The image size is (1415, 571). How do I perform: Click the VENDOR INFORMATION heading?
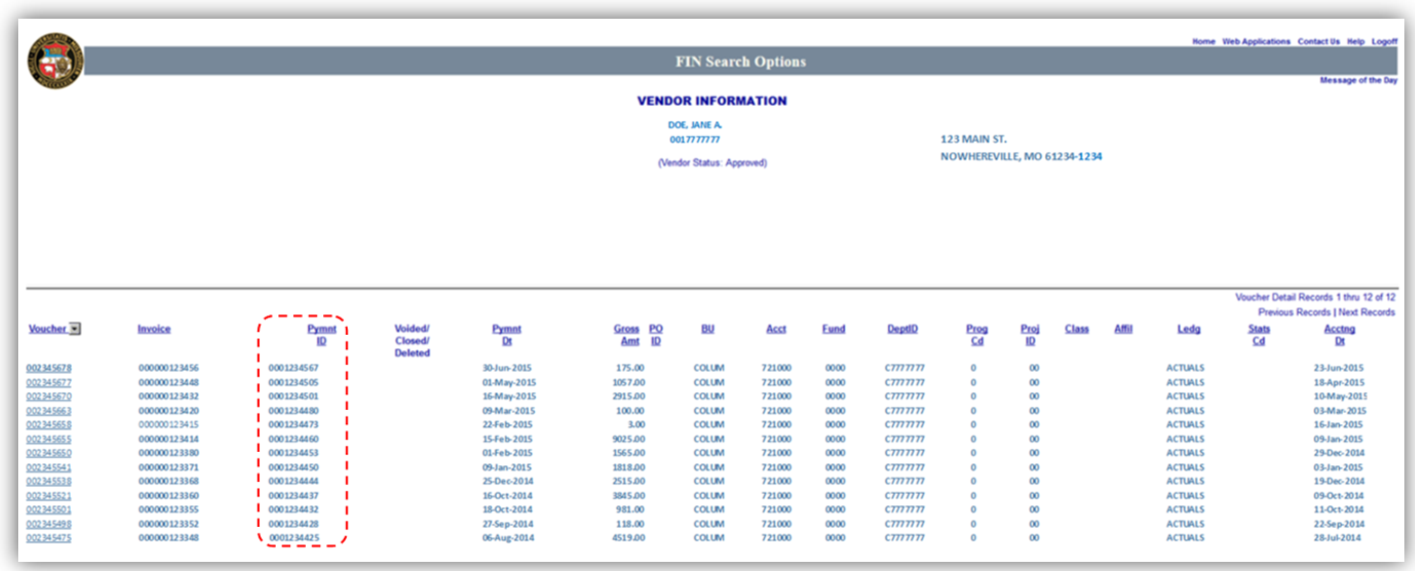tap(712, 101)
